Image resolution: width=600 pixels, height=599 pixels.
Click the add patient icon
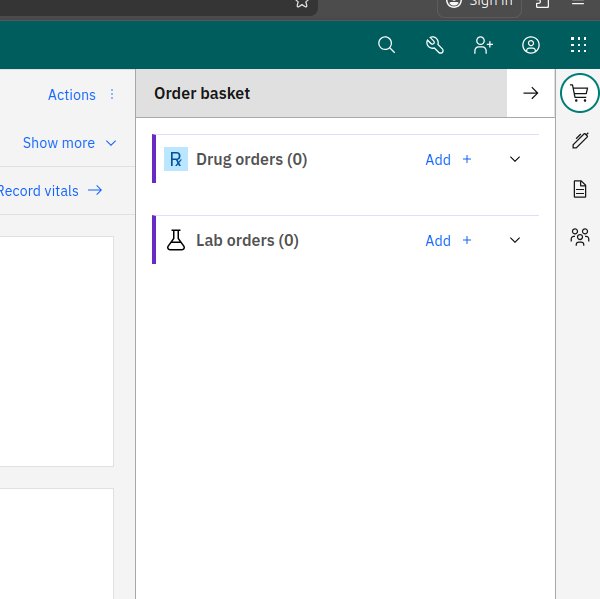483,45
